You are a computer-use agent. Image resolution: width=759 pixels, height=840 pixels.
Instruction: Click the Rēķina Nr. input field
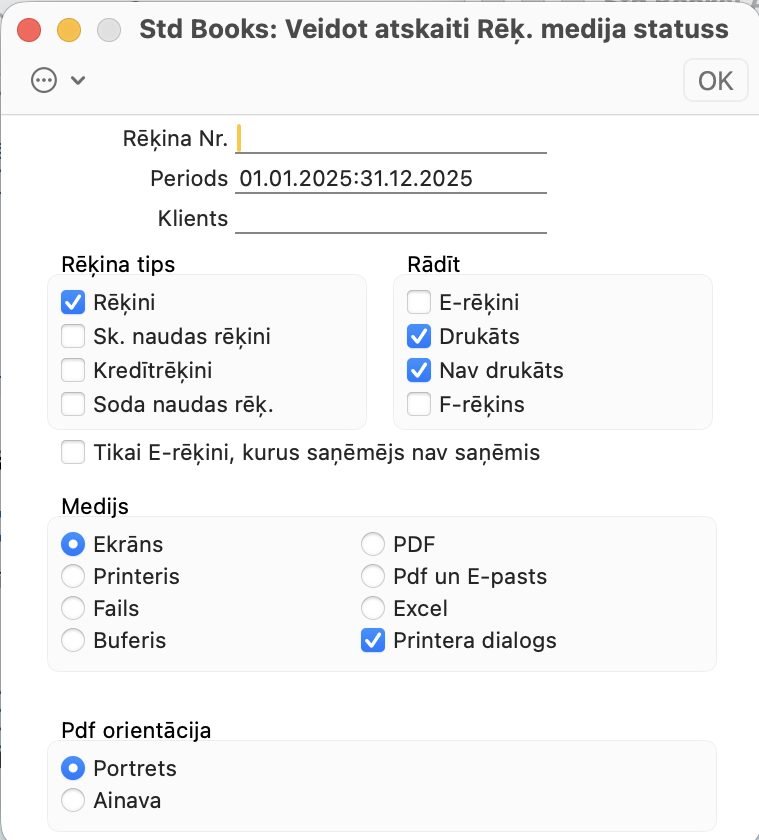[391, 138]
